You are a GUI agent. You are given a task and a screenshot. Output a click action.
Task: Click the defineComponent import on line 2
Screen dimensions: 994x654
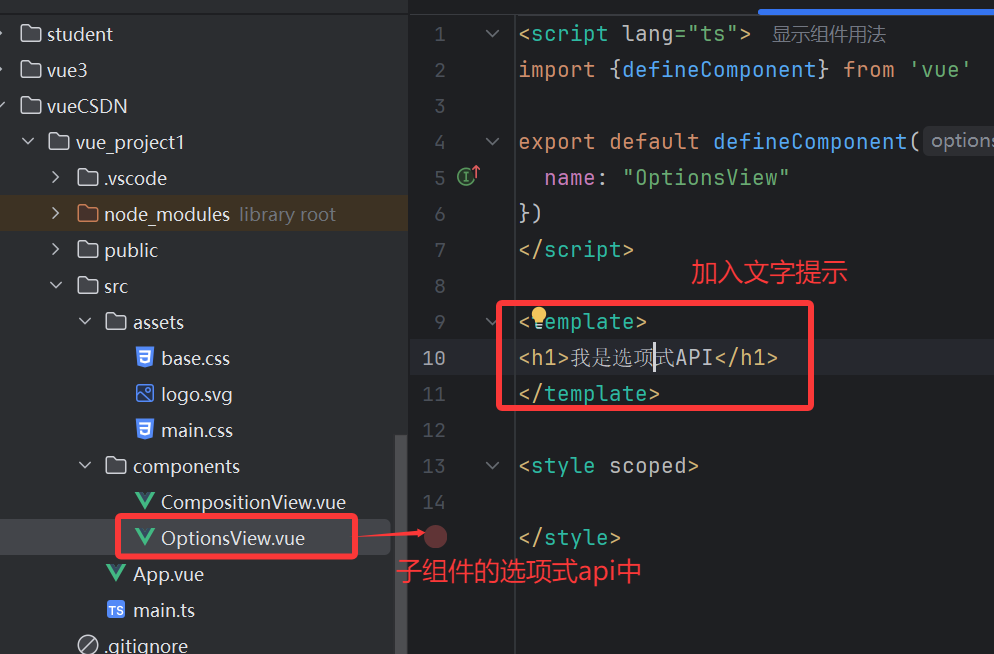[719, 69]
